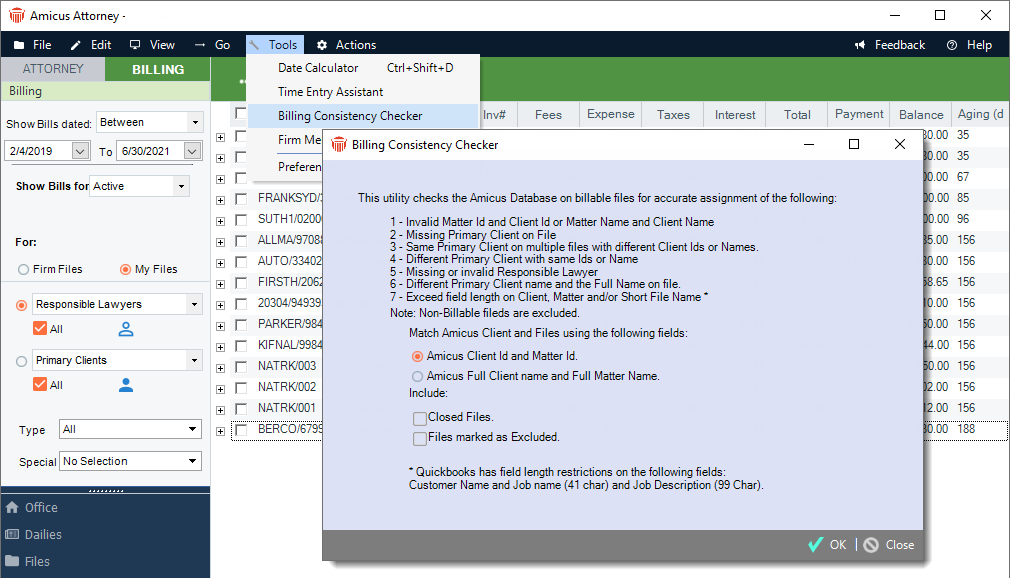Open the Edit menu
The image size is (1010, 578).
(x=91, y=45)
